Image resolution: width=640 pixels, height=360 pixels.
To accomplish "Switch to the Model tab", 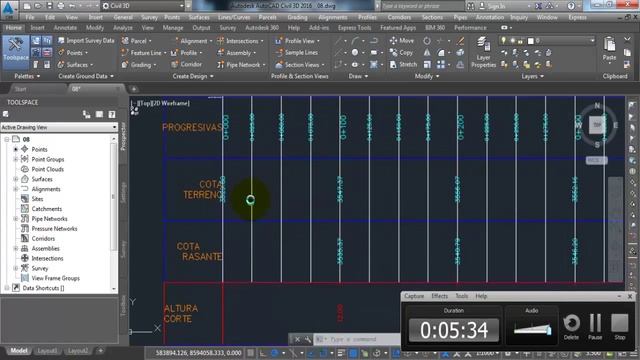I will point(18,351).
